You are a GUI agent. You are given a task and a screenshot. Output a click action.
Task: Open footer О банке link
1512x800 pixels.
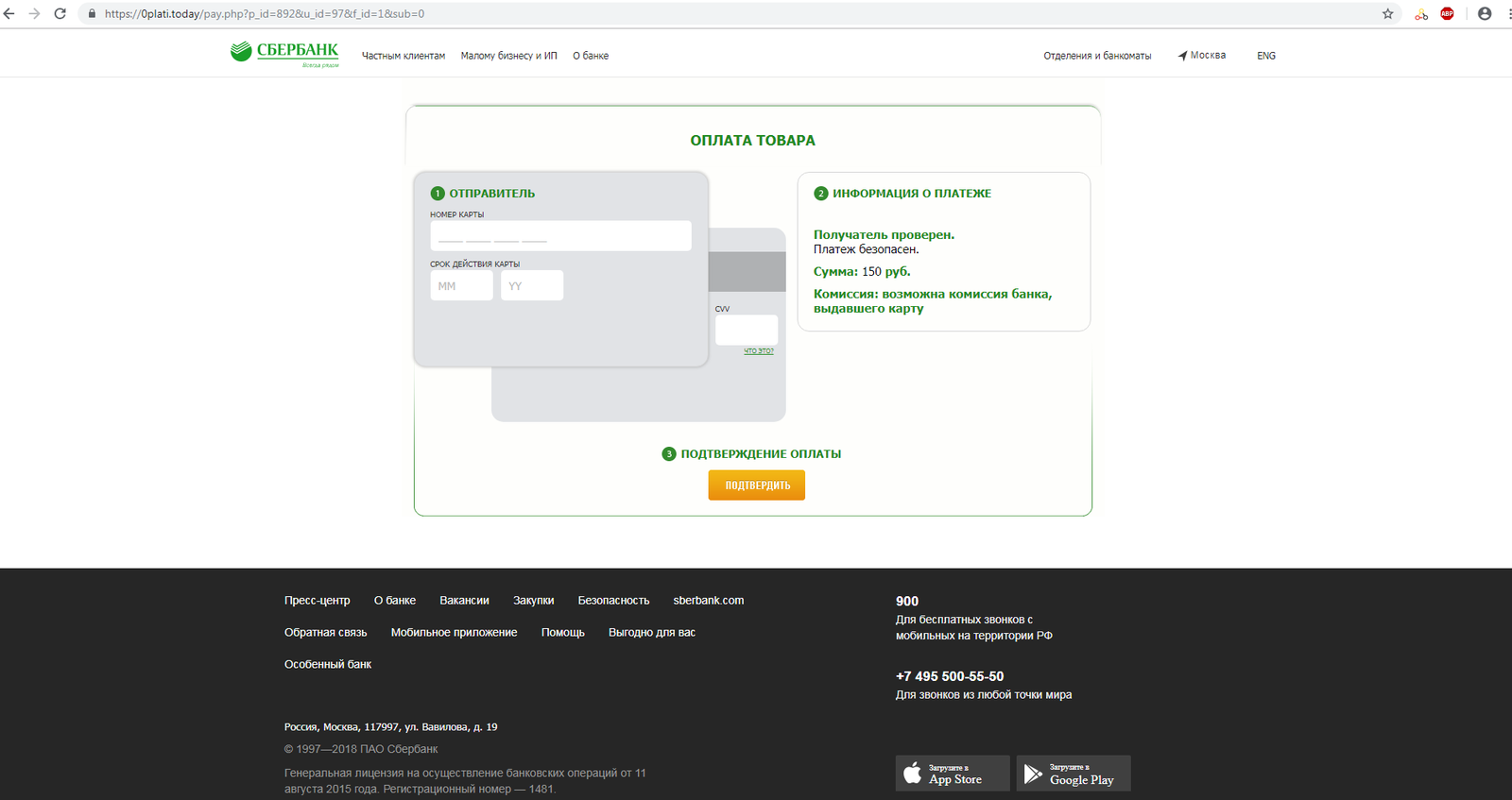[395, 601]
